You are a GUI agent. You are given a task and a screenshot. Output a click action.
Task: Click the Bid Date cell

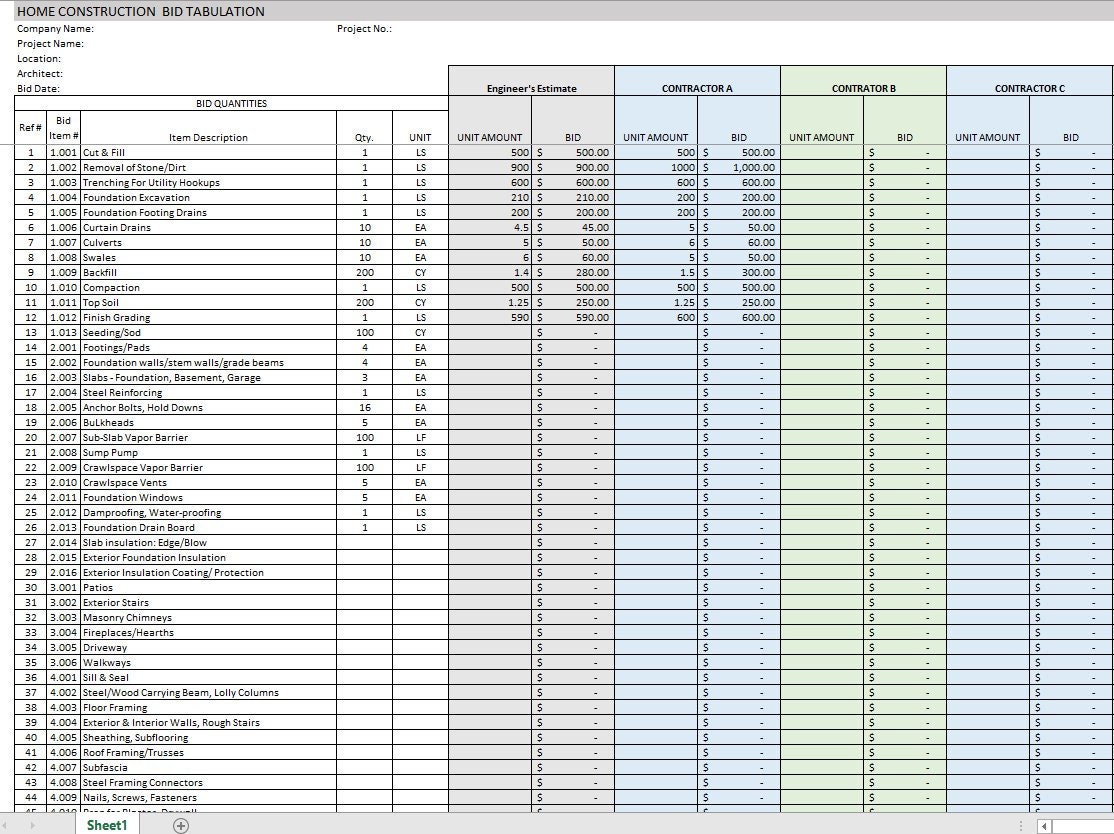pos(37,88)
